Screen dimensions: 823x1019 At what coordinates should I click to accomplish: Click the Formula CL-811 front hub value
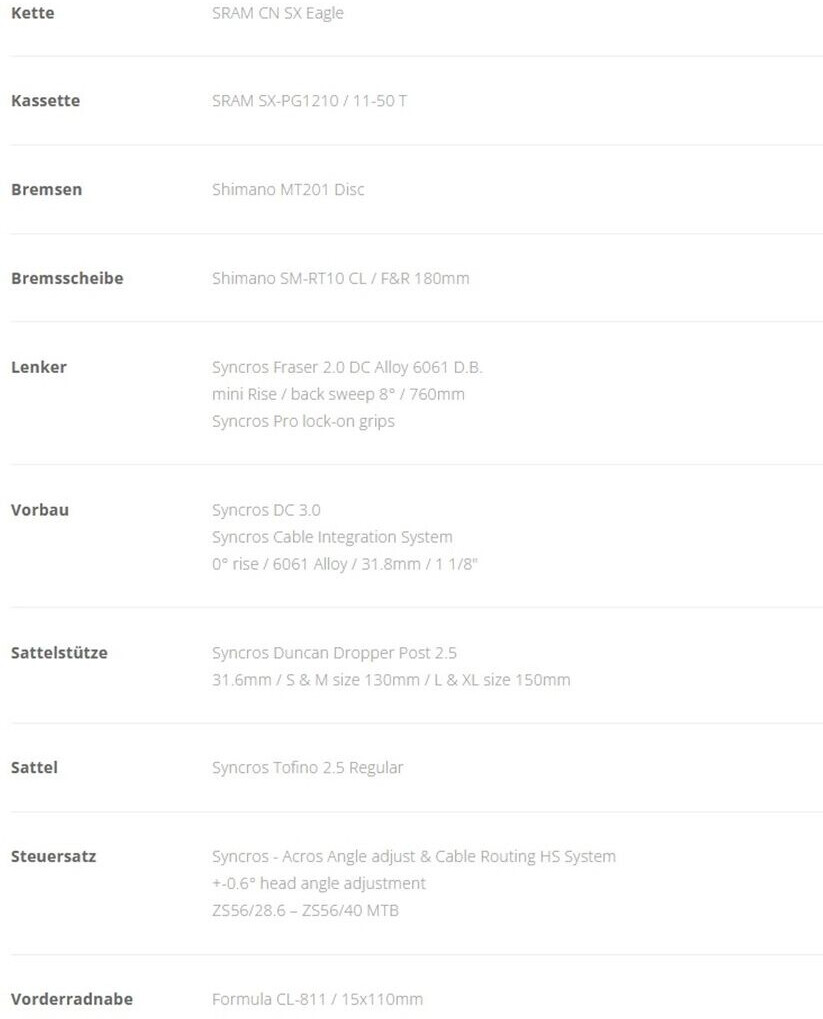(317, 999)
